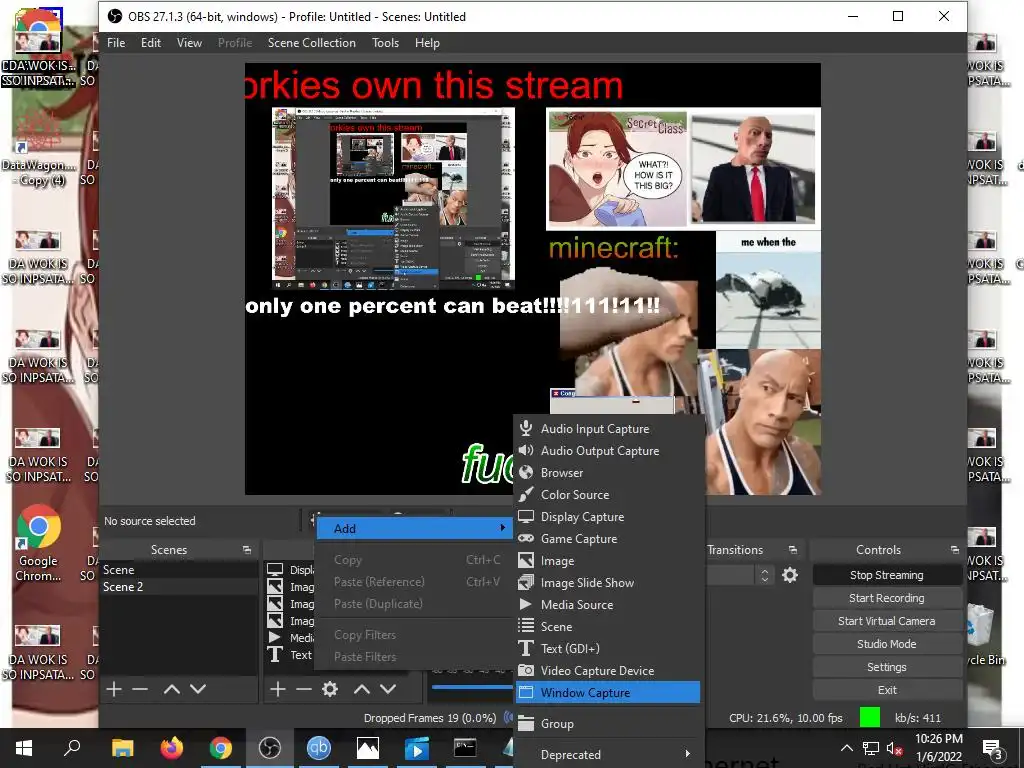
Task: Click the Start Recording button
Action: point(887,598)
